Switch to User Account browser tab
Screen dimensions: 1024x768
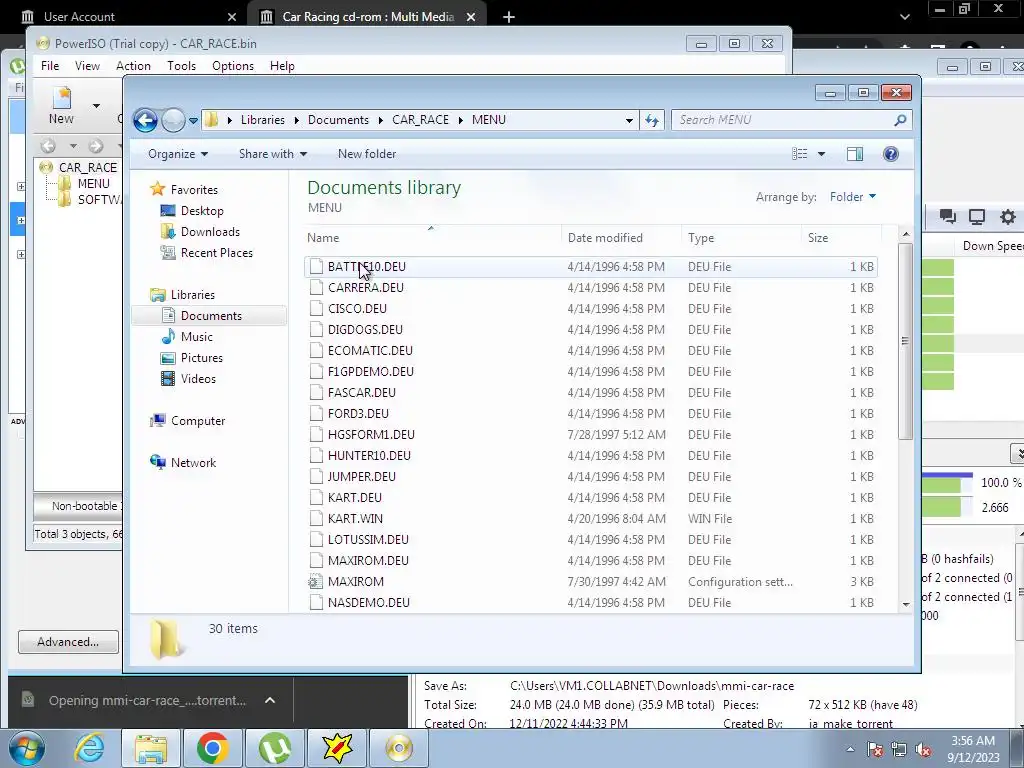point(78,17)
